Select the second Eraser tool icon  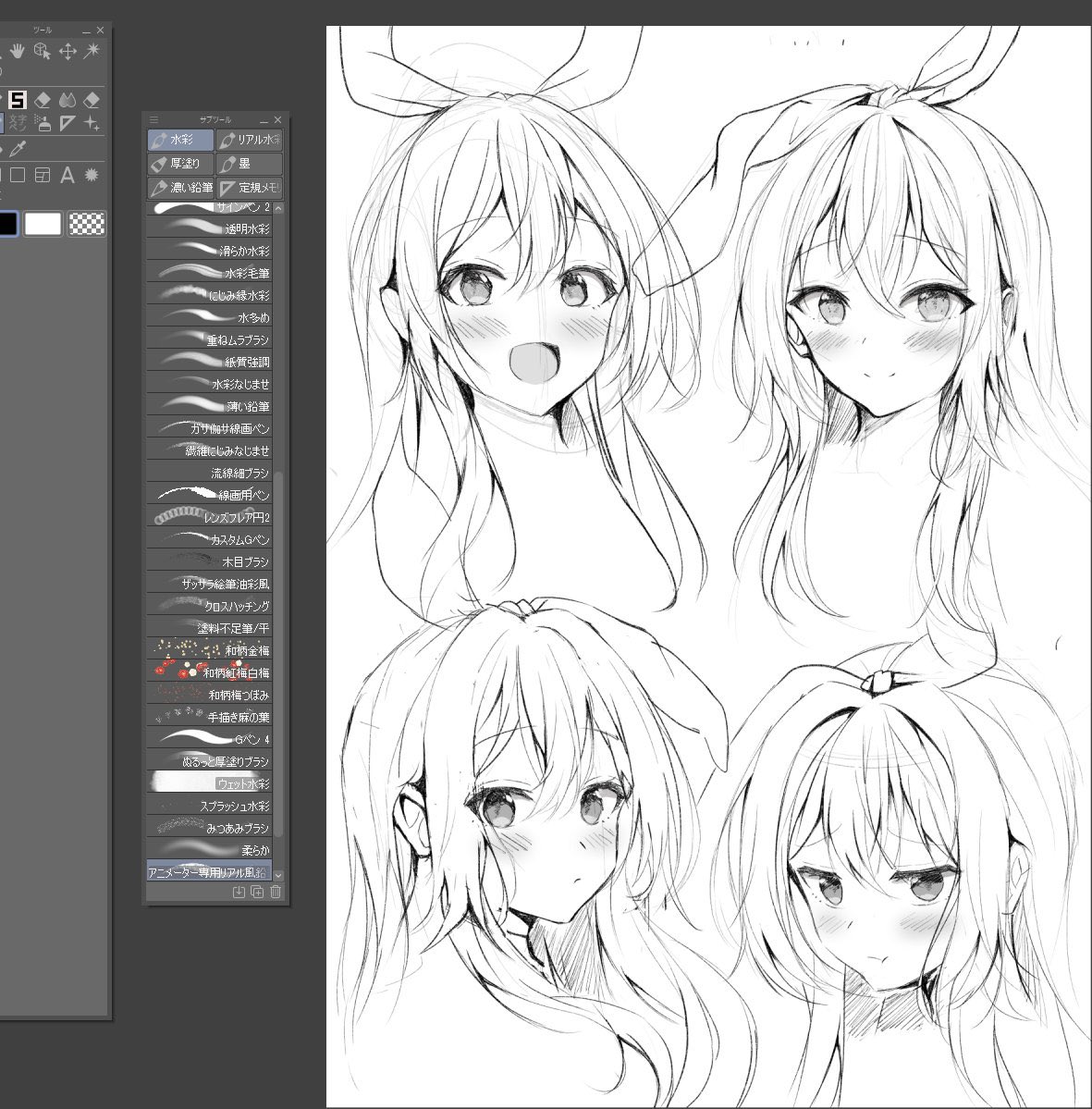pos(92,100)
